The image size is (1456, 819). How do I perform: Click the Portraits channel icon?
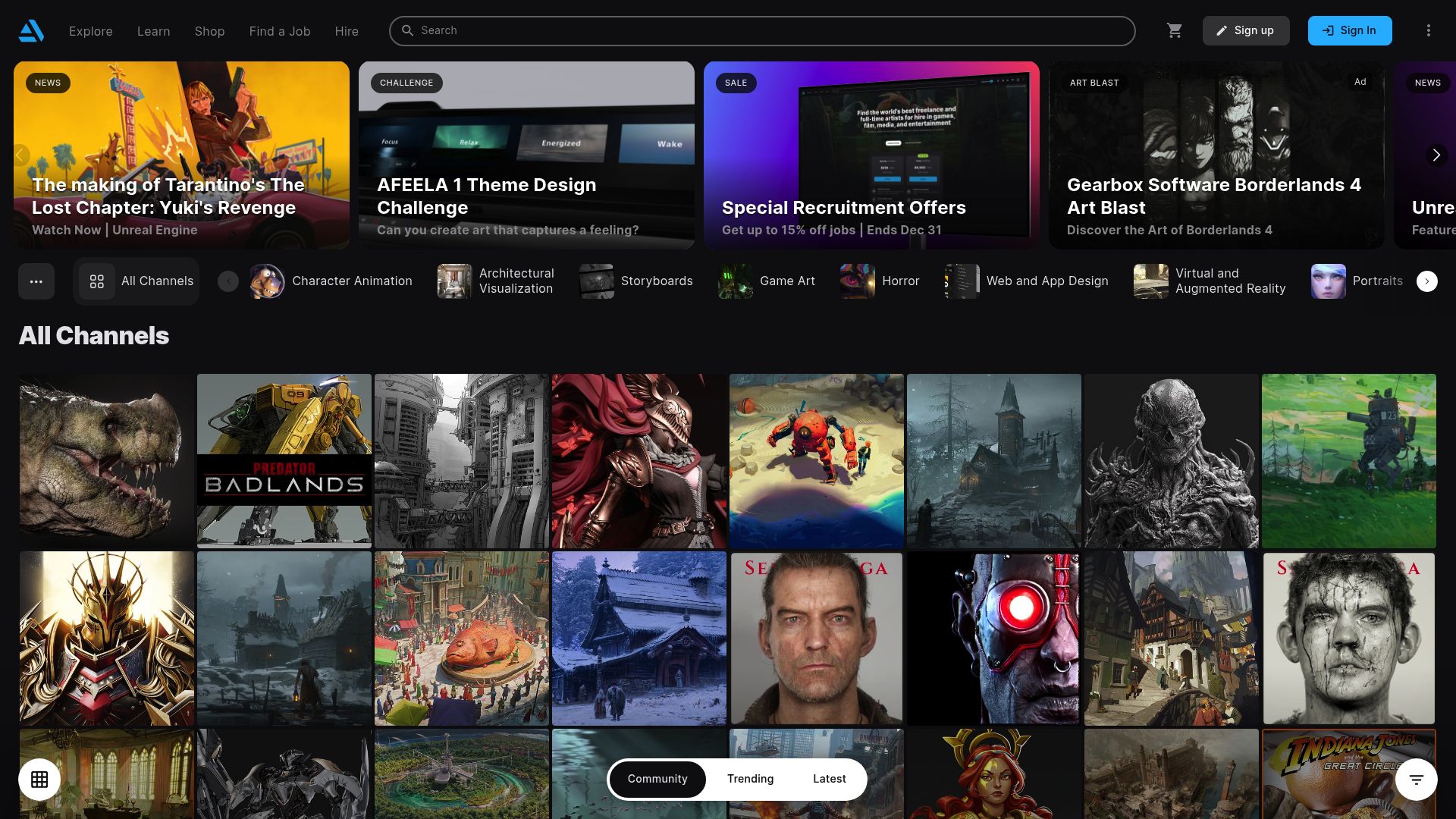click(1328, 281)
